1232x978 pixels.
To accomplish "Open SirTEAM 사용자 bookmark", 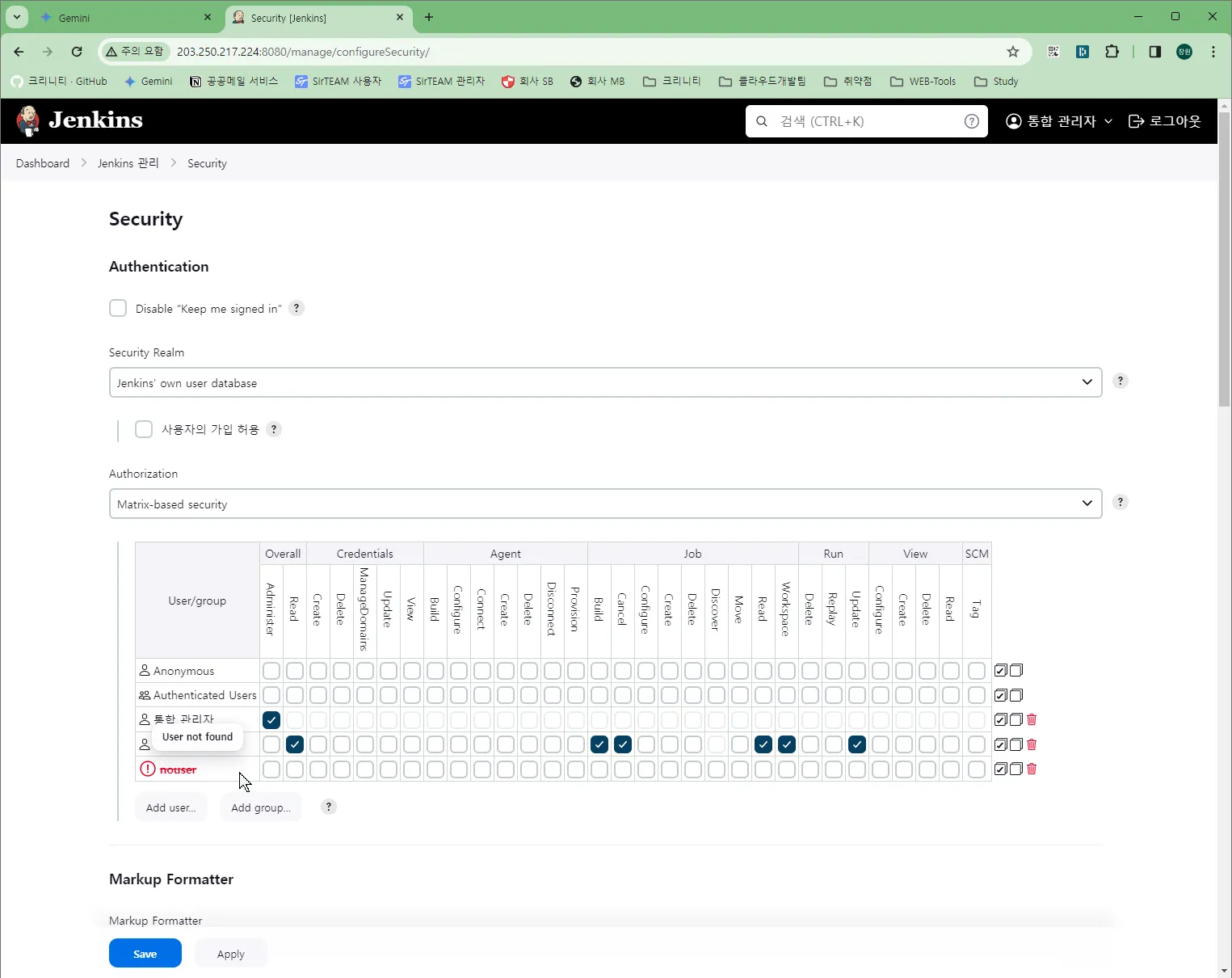I will tap(338, 82).
